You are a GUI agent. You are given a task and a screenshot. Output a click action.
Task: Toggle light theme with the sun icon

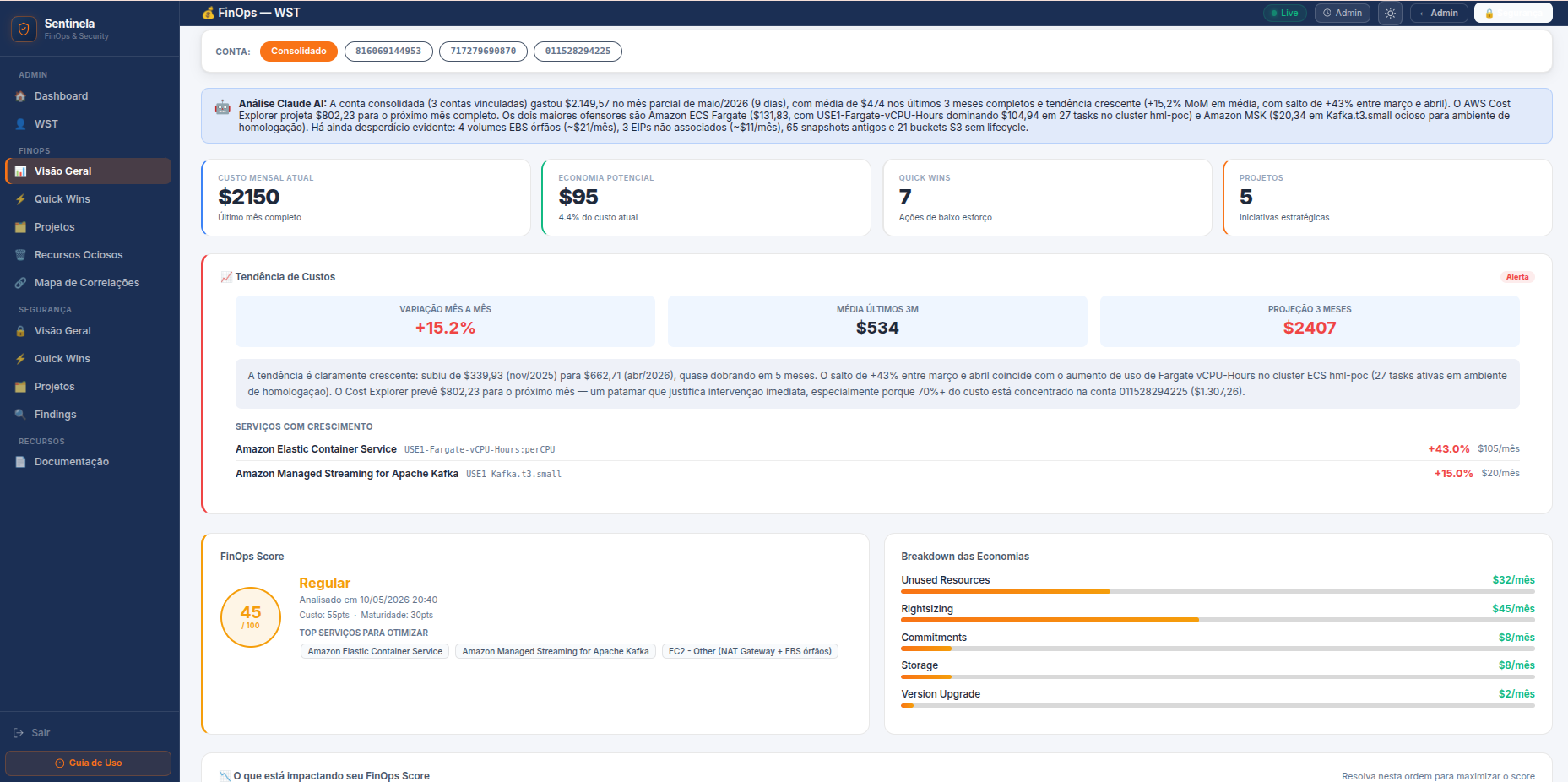pyautogui.click(x=1391, y=14)
